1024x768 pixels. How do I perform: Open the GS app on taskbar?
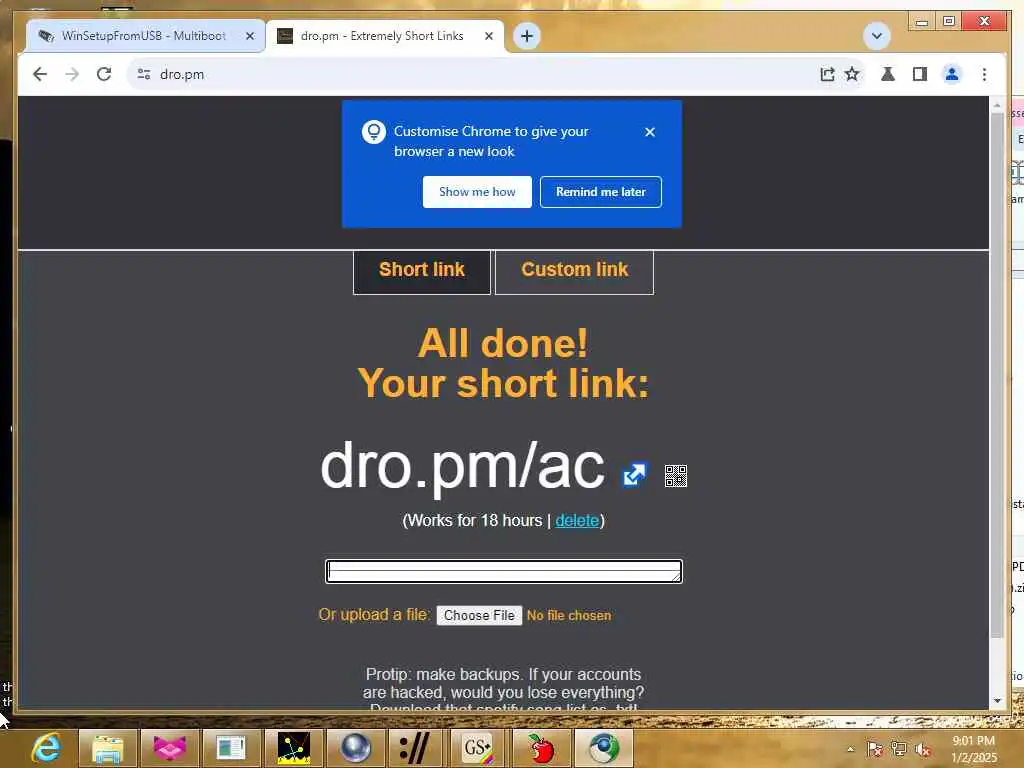tap(479, 748)
